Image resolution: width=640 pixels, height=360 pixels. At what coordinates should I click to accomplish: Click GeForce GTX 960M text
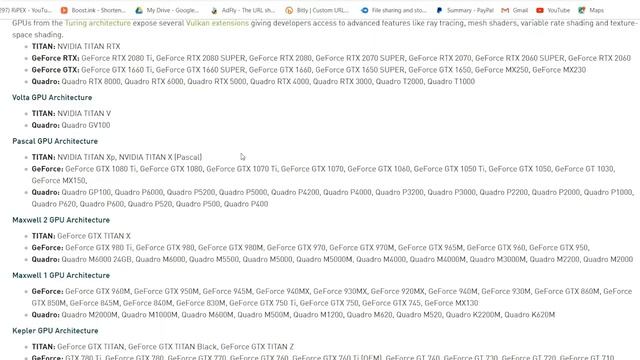pyautogui.click(x=98, y=291)
